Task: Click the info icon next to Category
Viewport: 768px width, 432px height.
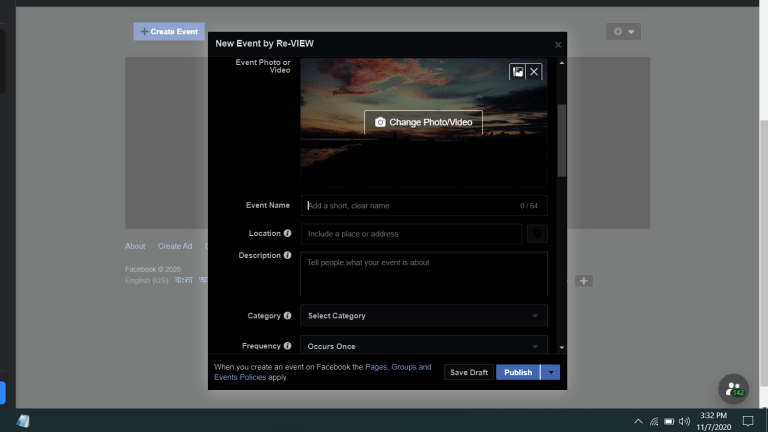Action: click(x=288, y=316)
